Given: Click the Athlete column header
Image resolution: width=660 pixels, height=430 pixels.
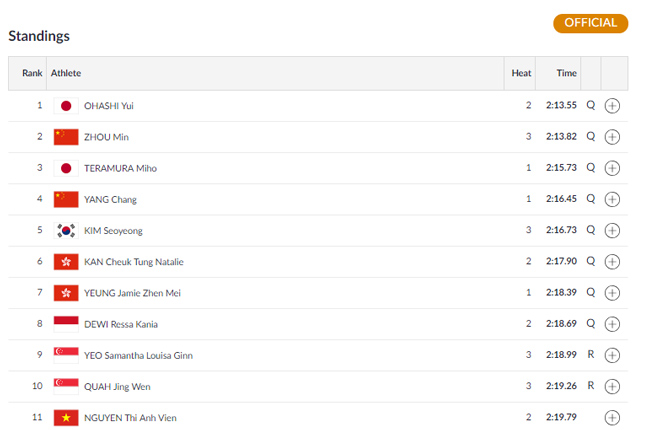Looking at the screenshot, I should [x=66, y=73].
